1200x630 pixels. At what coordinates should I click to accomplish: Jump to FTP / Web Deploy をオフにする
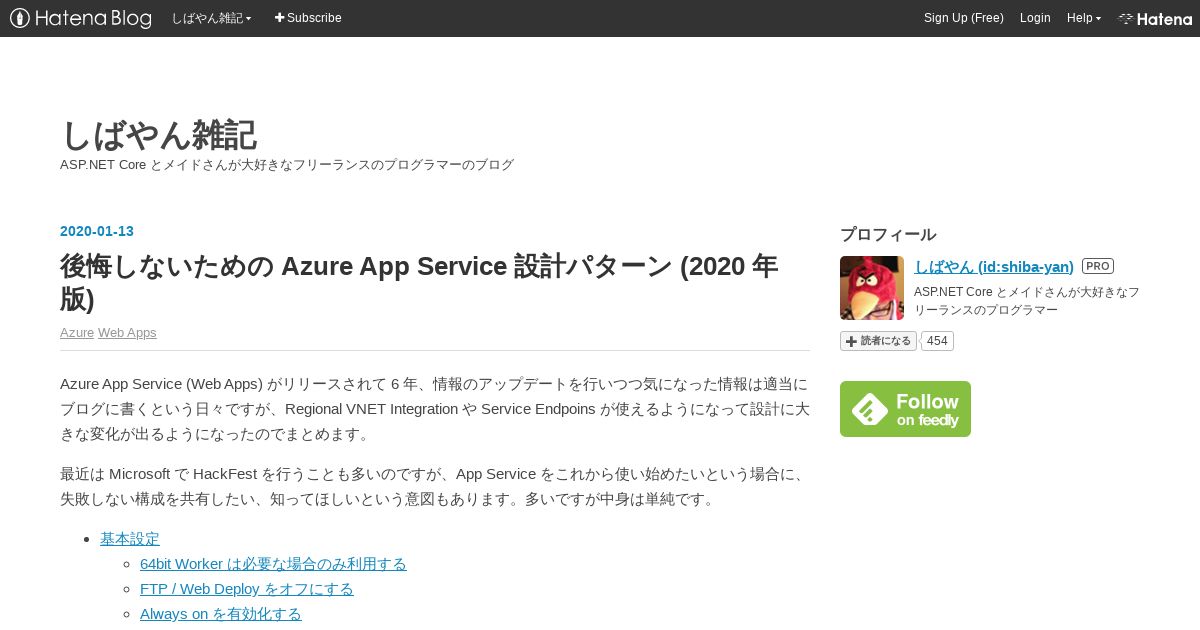coord(247,588)
